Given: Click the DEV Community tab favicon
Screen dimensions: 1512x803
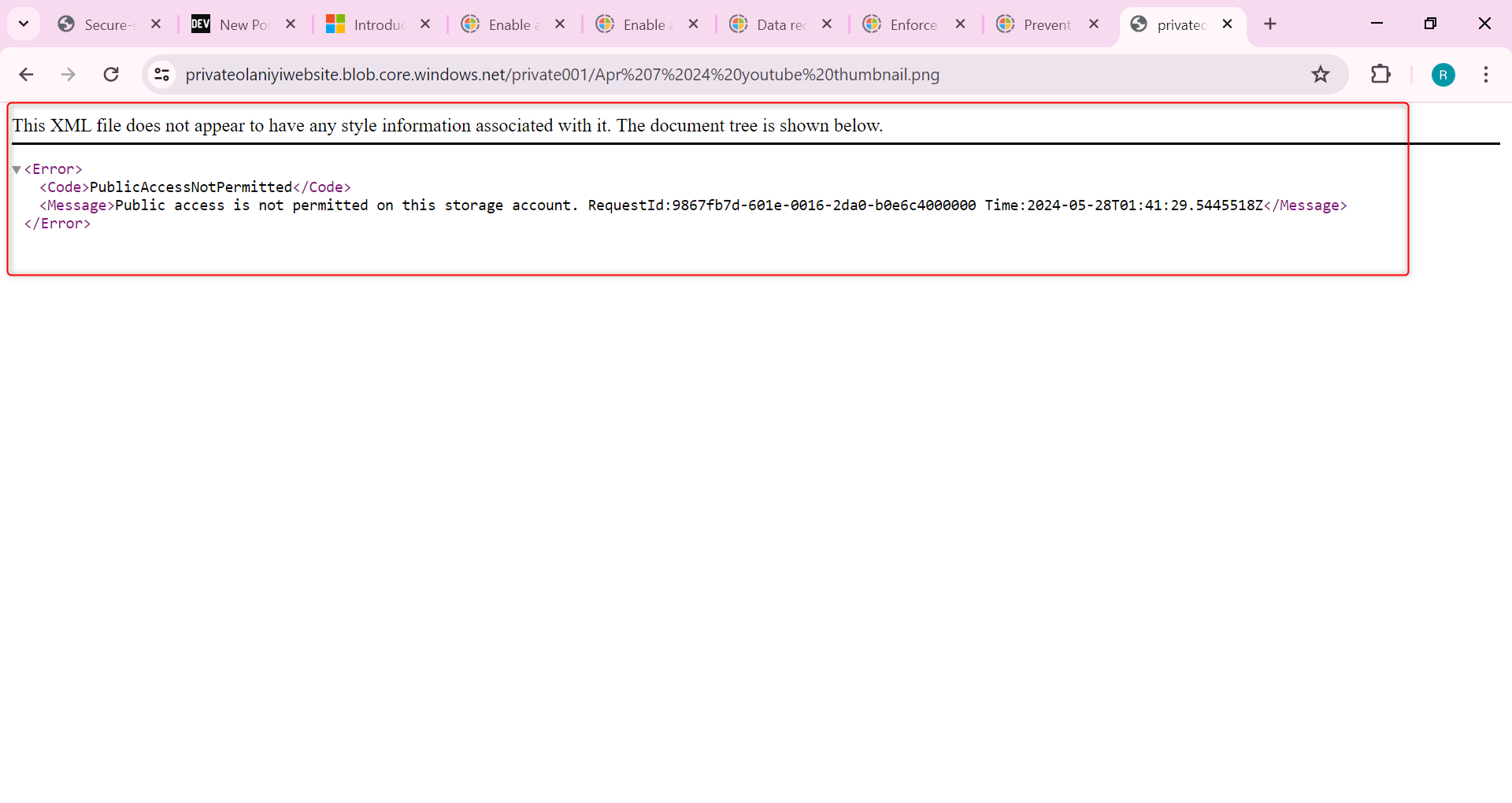Looking at the screenshot, I should tap(201, 24).
